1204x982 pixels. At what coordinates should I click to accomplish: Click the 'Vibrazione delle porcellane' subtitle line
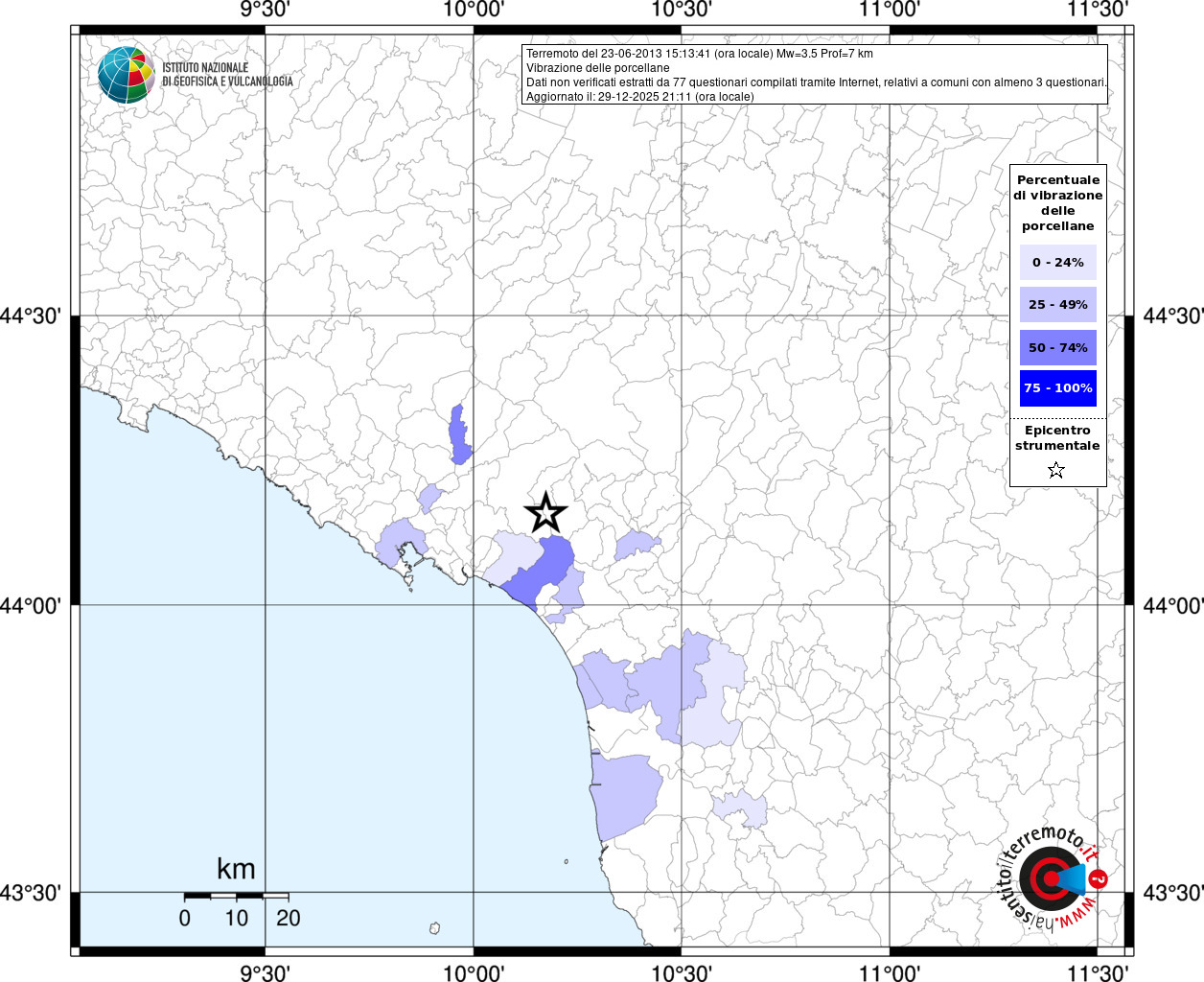click(598, 68)
